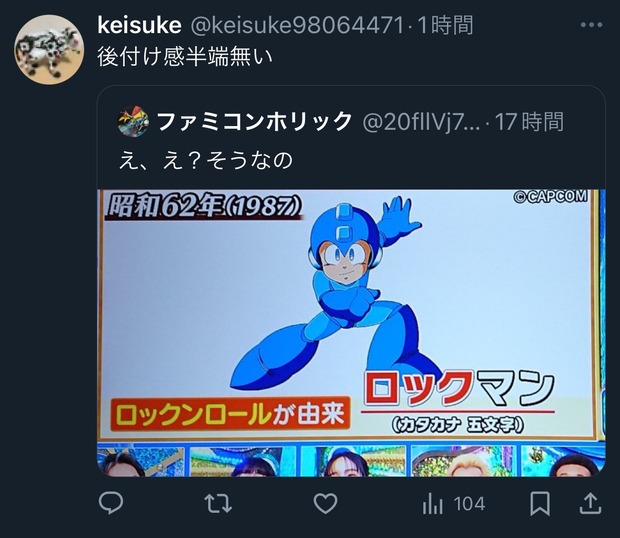This screenshot has height=538, width=620.
Task: Open the @20fIlVj7 handle in quoted post
Action: point(421,122)
